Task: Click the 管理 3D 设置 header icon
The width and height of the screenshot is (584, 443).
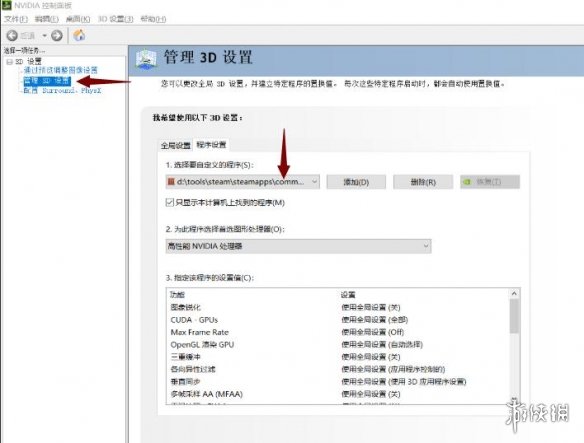Action: [x=146, y=59]
